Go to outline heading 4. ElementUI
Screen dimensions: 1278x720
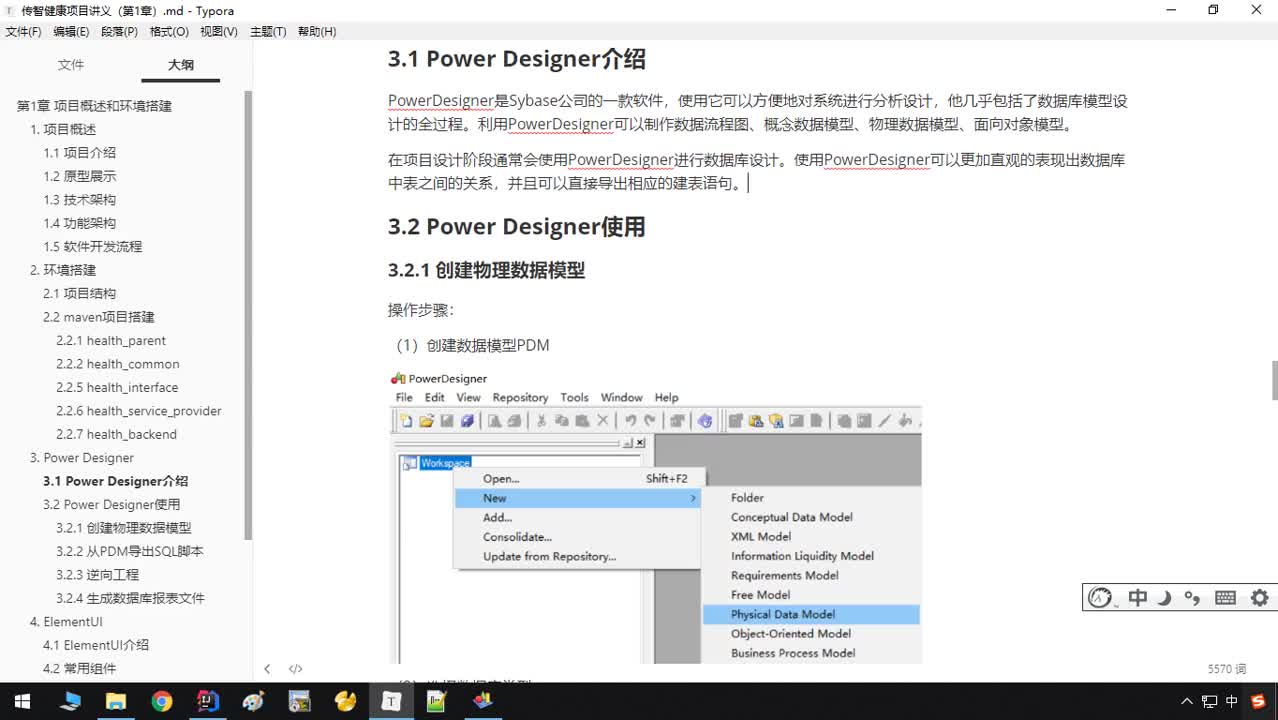point(67,622)
